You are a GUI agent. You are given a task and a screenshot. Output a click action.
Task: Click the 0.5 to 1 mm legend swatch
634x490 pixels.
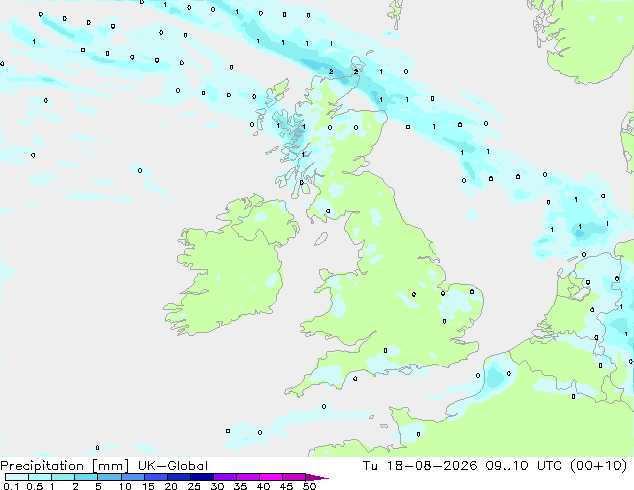[x=40, y=477]
